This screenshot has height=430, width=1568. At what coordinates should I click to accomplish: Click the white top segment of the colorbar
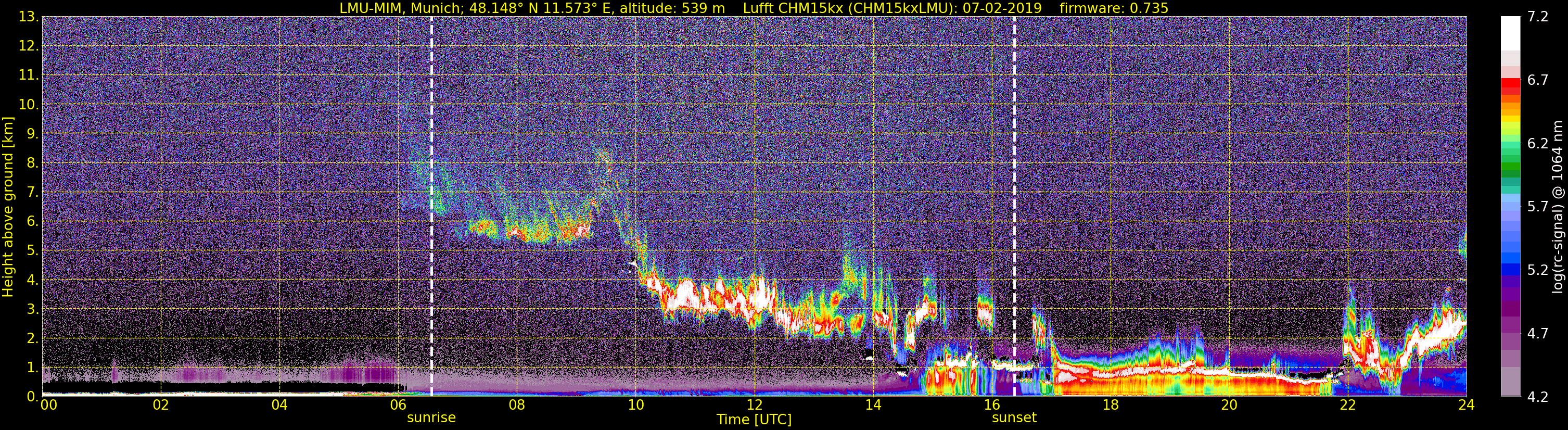click(1511, 33)
